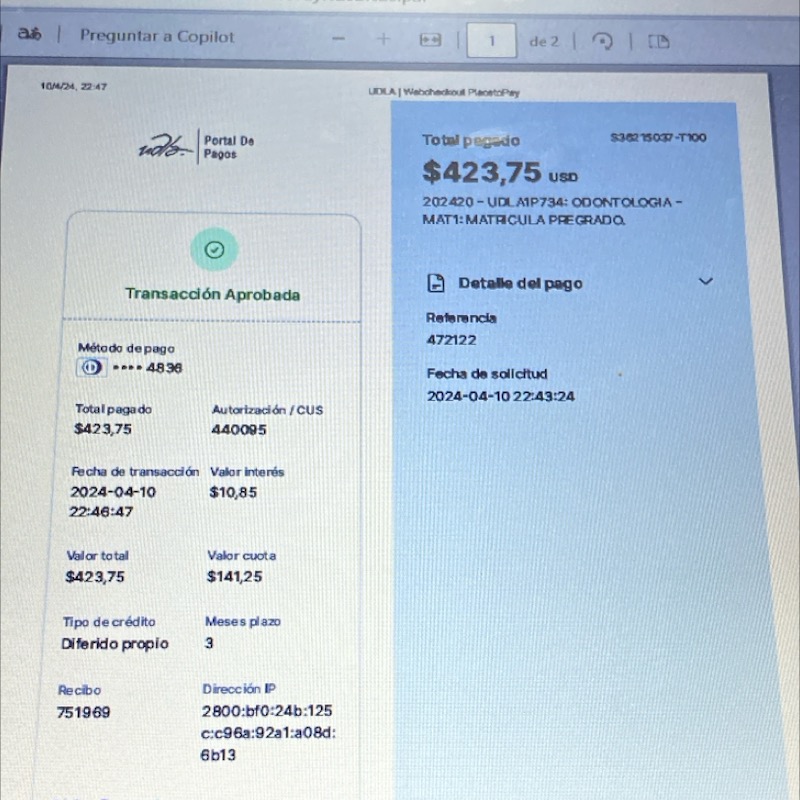The height and width of the screenshot is (800, 800).
Task: Click the fit to width icon
Action: [430, 40]
